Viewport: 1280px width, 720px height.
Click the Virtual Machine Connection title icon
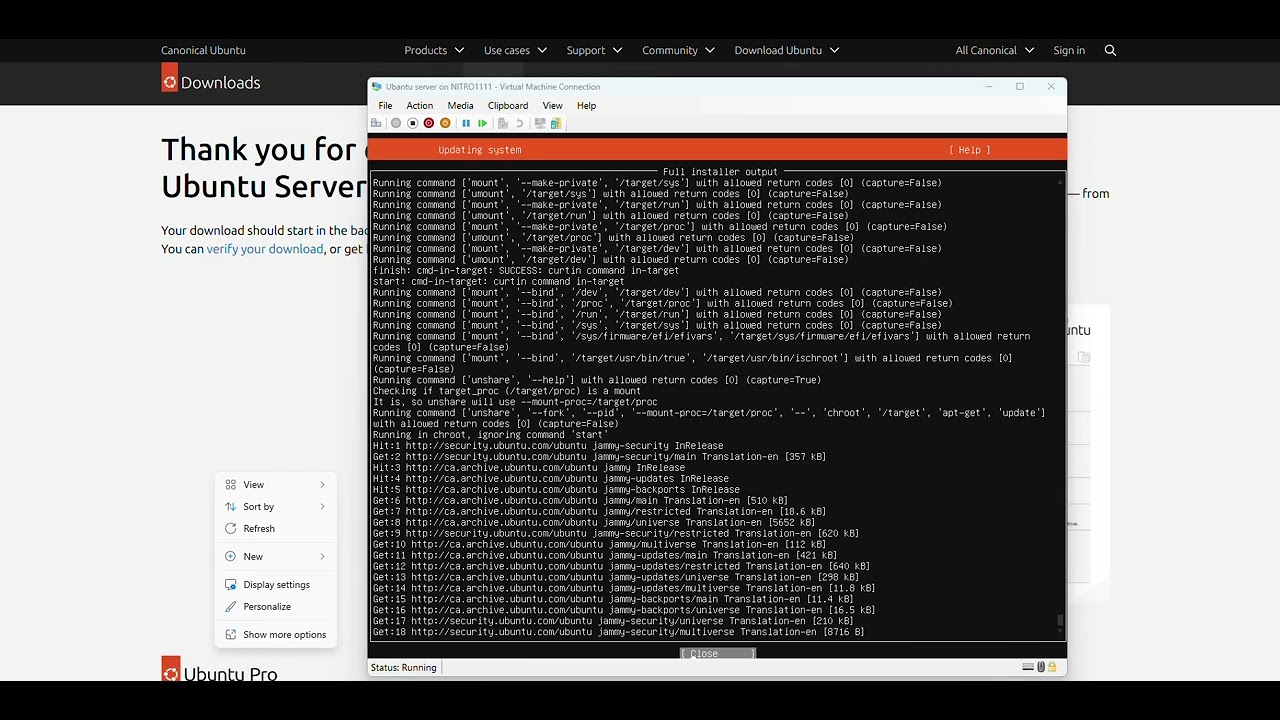tap(376, 87)
